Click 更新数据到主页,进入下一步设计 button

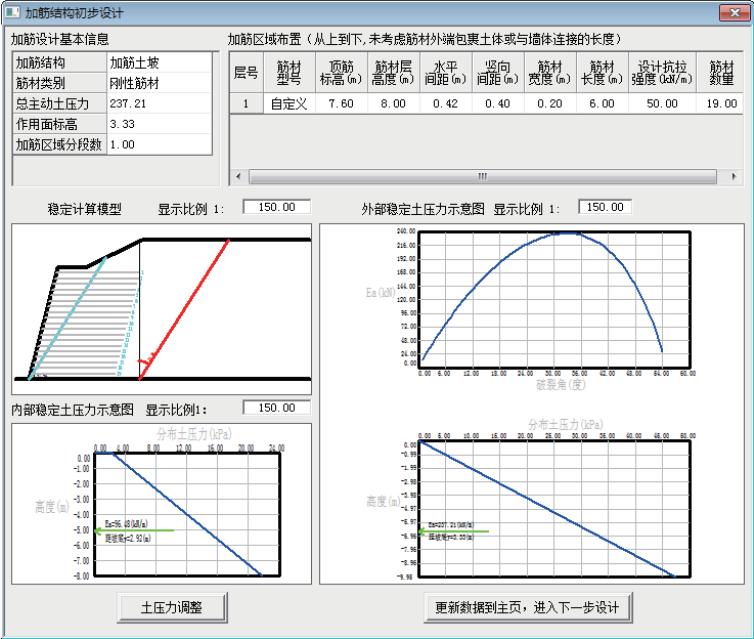[528, 607]
